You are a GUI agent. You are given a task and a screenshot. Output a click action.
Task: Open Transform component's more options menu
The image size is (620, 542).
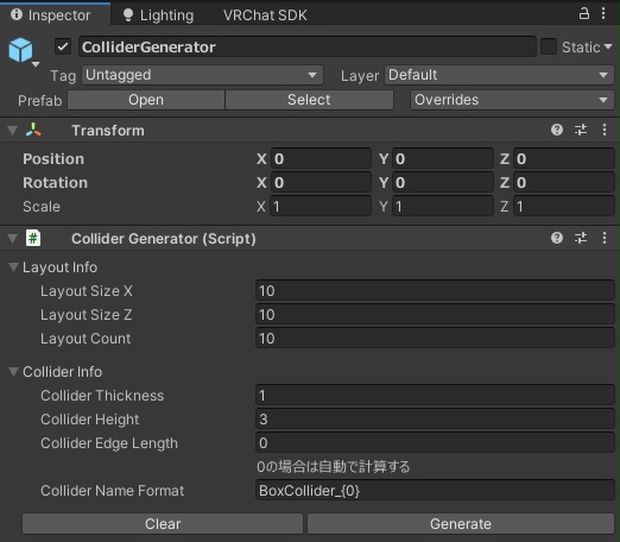tap(604, 130)
